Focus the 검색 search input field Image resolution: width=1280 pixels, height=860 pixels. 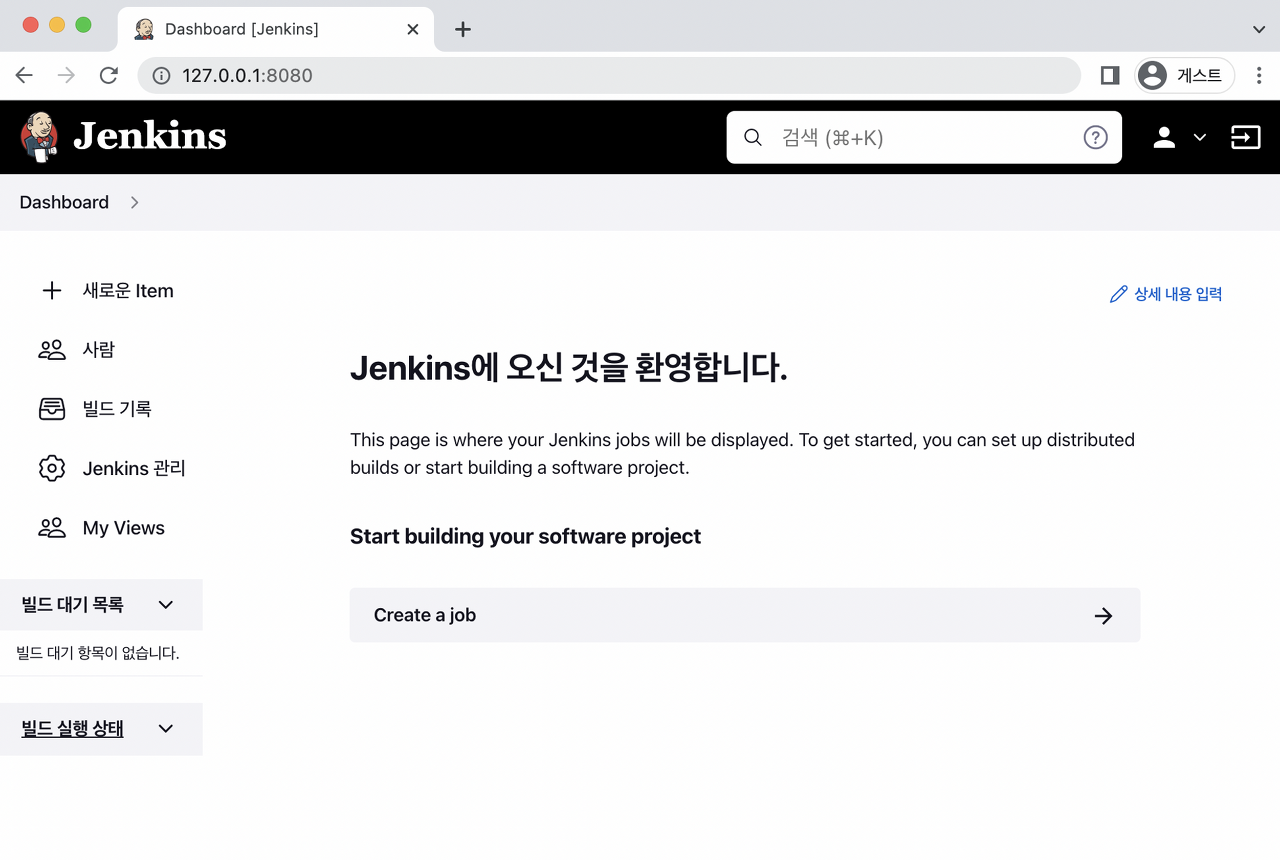click(924, 137)
